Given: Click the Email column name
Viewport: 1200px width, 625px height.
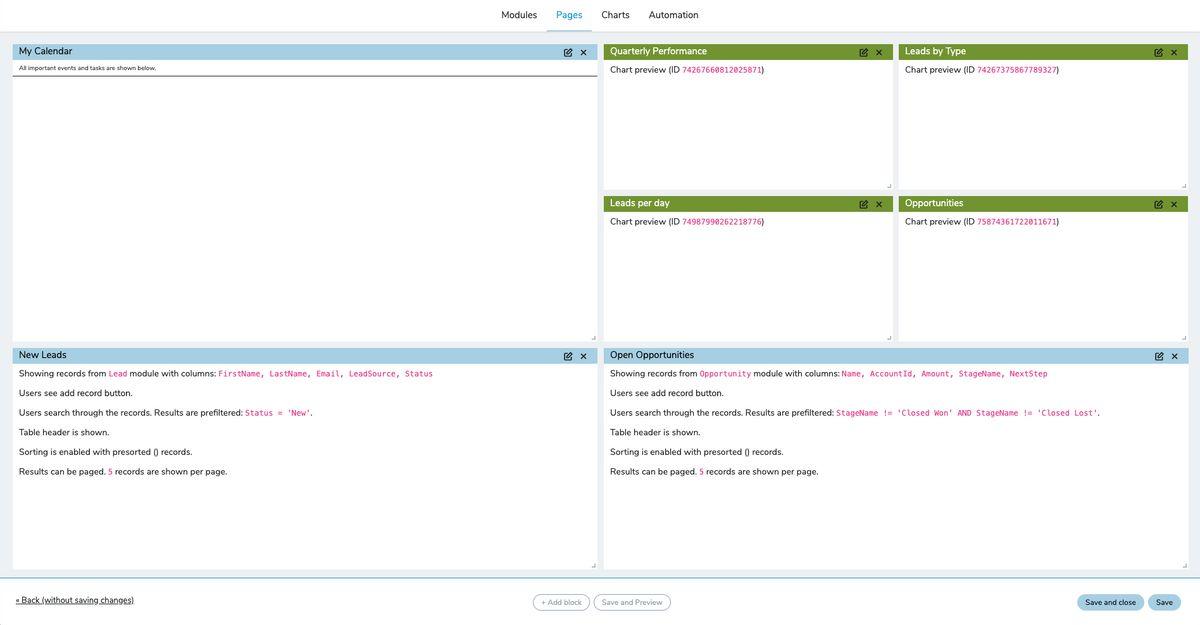Looking at the screenshot, I should click(328, 374).
